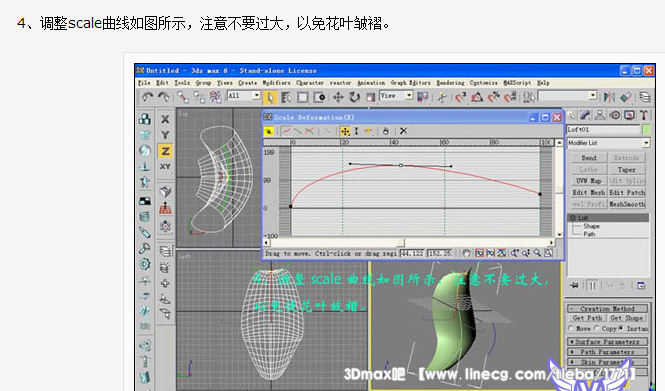This screenshot has width=665, height=391.
Task: Open the View coordinate system dropdown
Action: point(396,95)
